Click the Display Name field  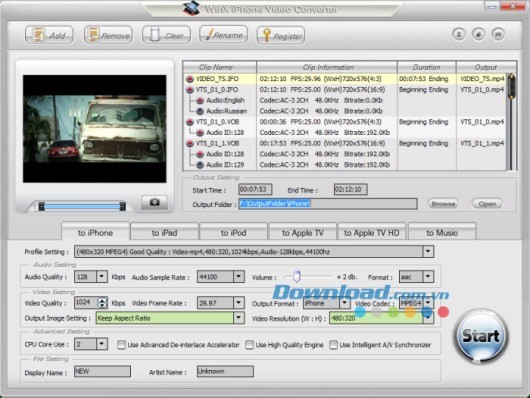pos(102,371)
